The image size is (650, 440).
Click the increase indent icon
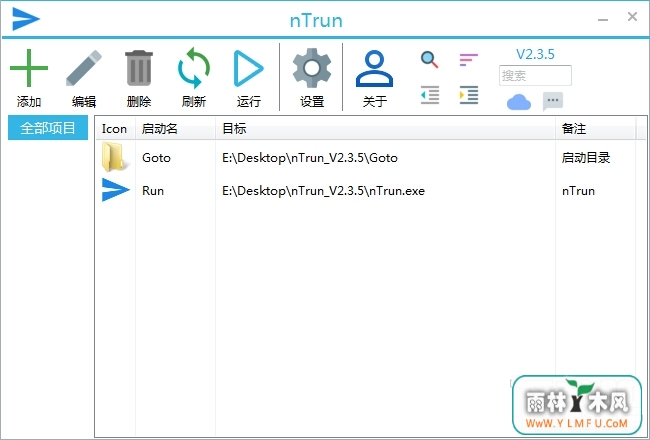[469, 95]
